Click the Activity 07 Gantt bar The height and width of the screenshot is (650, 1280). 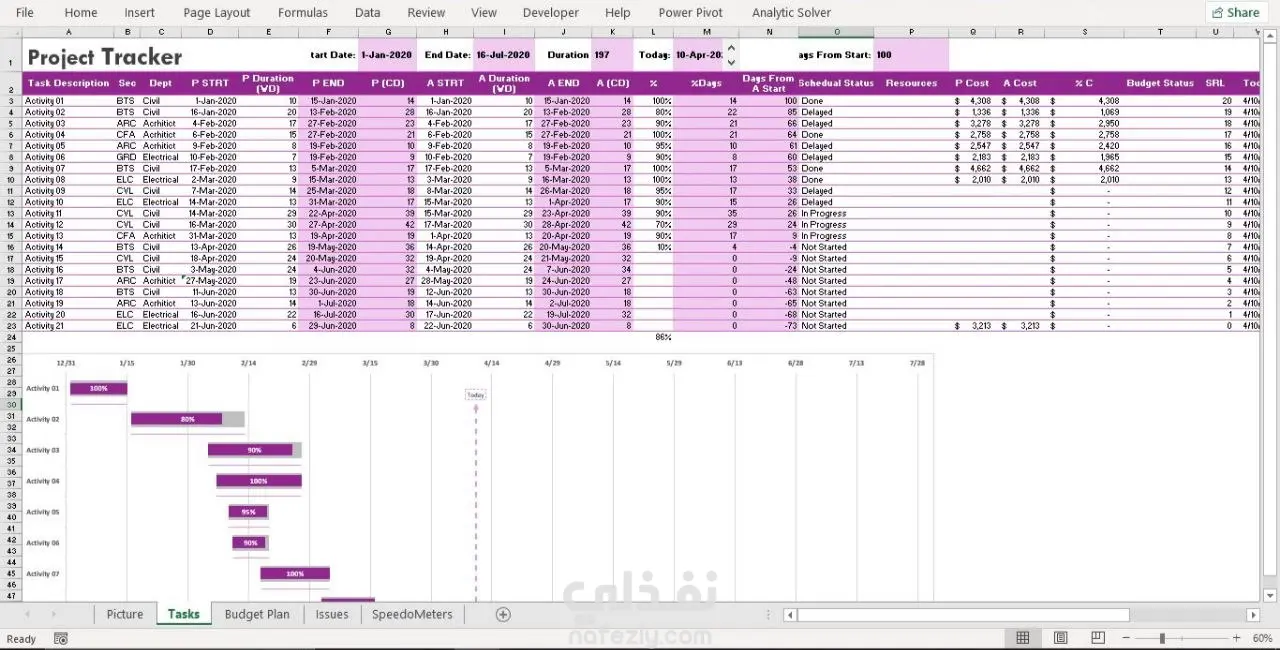coord(295,574)
